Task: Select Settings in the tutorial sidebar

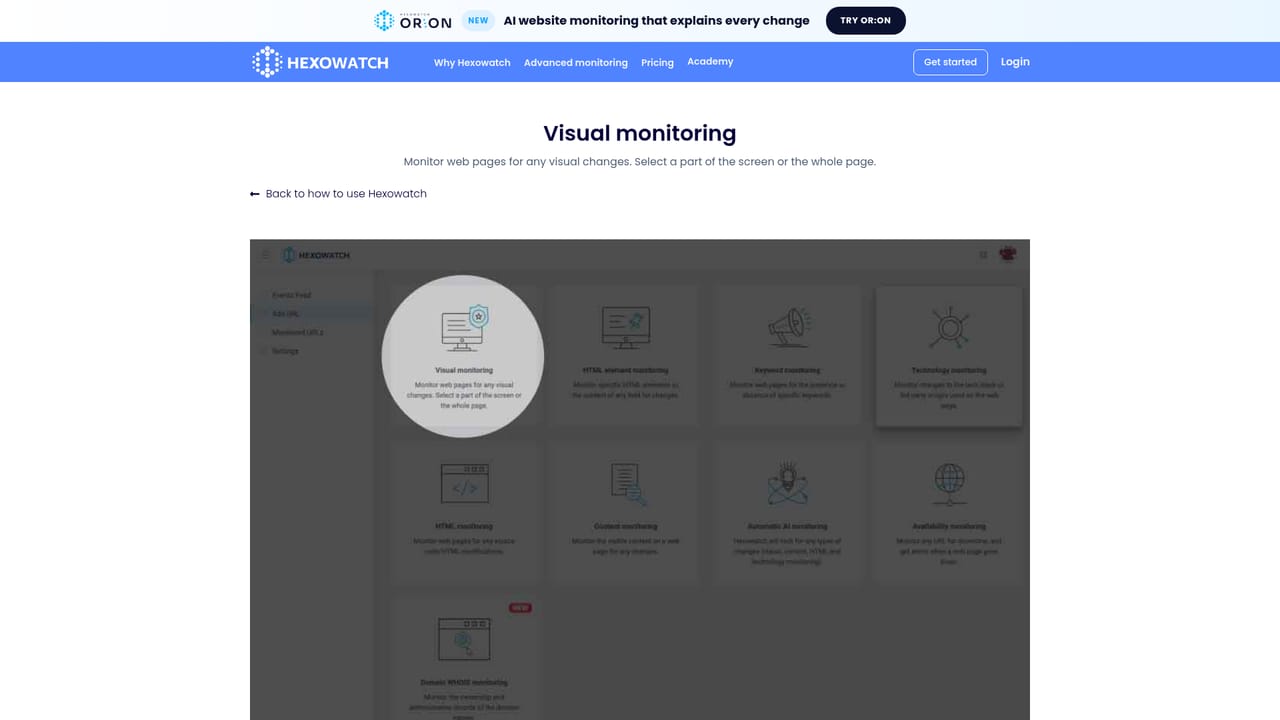Action: click(x=285, y=351)
